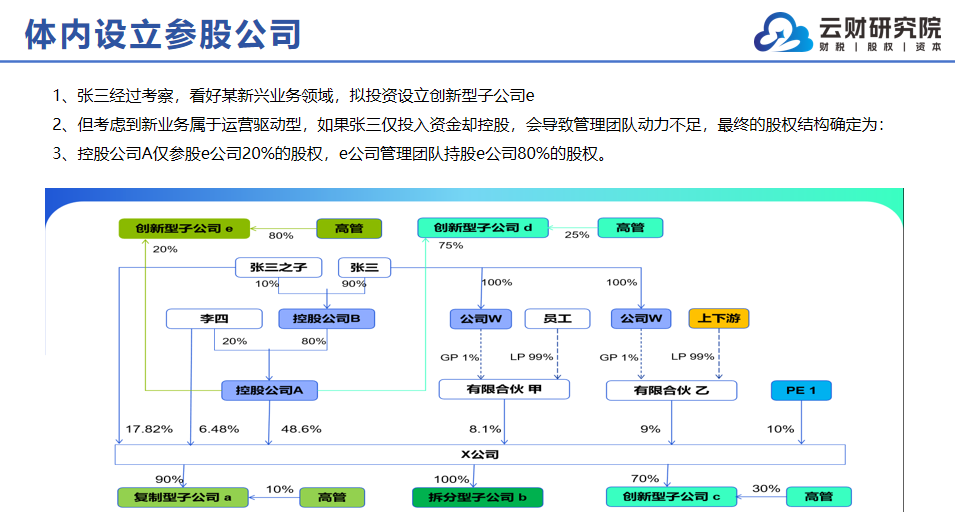
Task: Select the 有限合伙 甲 box
Action: point(504,390)
